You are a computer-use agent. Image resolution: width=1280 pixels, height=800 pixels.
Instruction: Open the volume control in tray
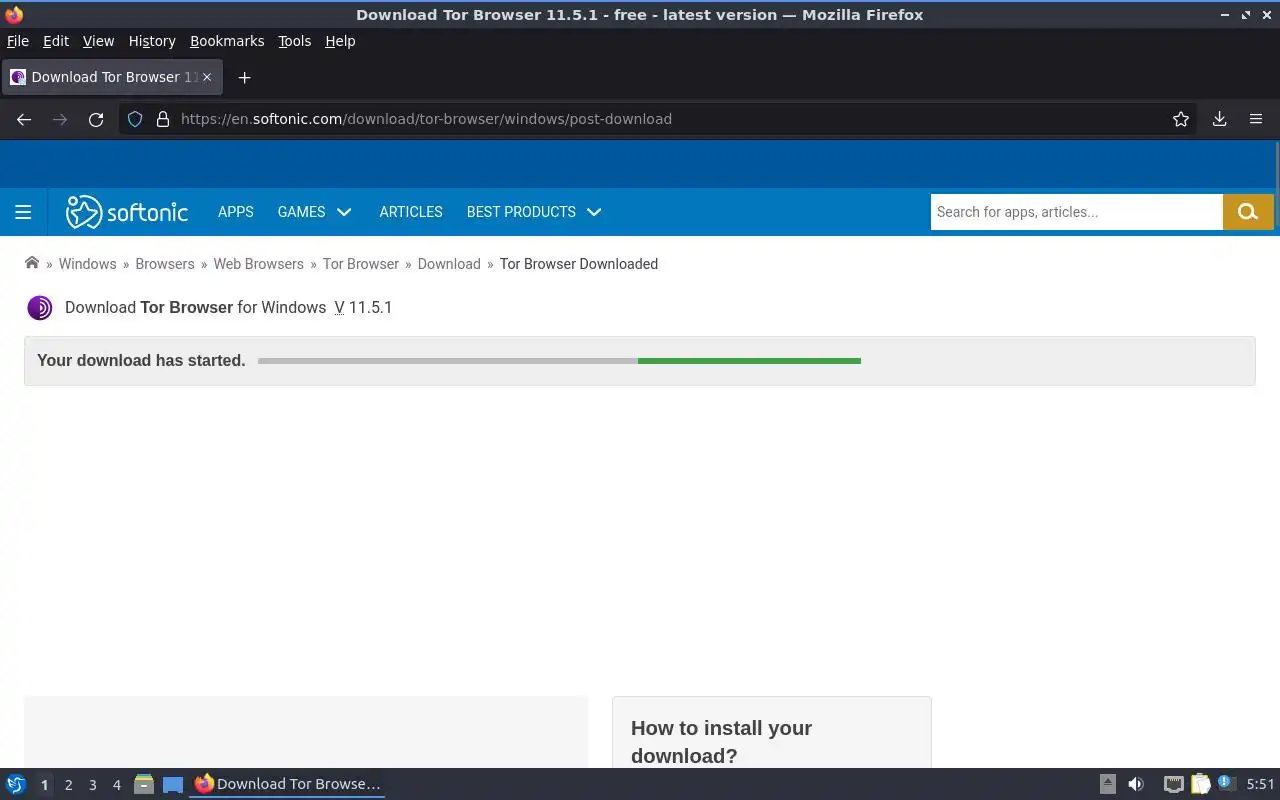click(x=1136, y=784)
